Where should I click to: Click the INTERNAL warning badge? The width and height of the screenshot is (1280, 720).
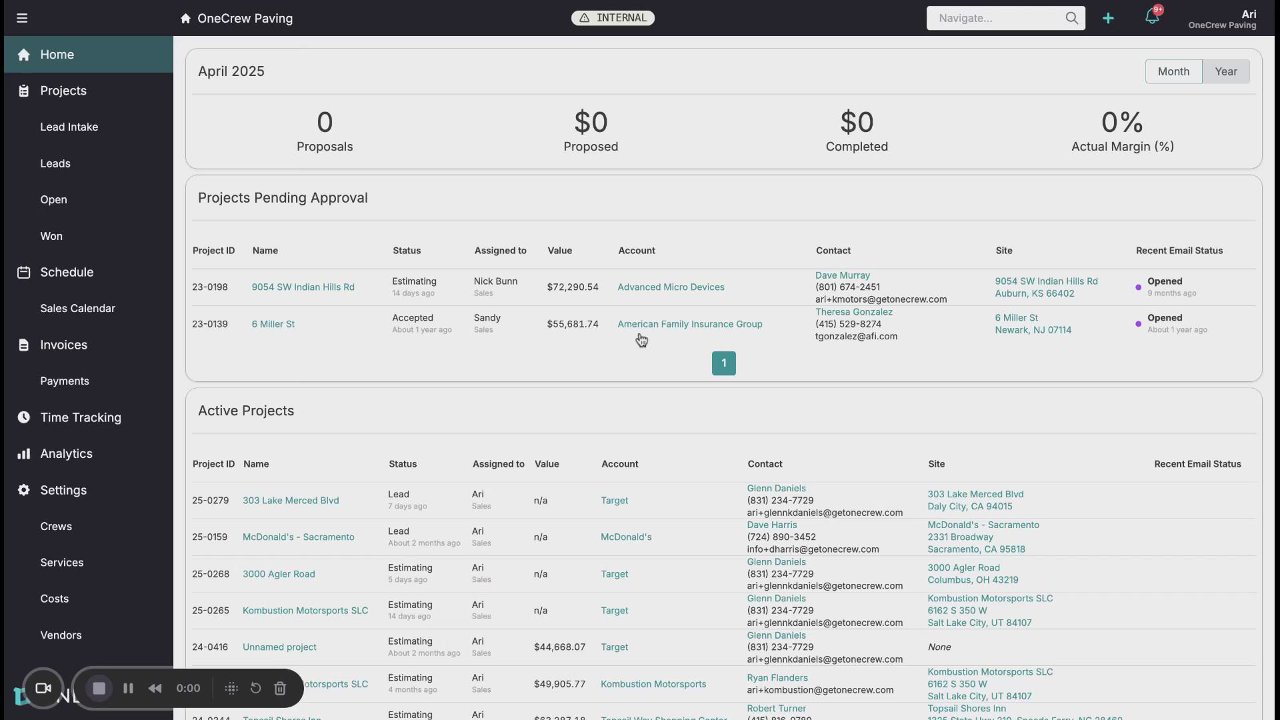coord(613,18)
